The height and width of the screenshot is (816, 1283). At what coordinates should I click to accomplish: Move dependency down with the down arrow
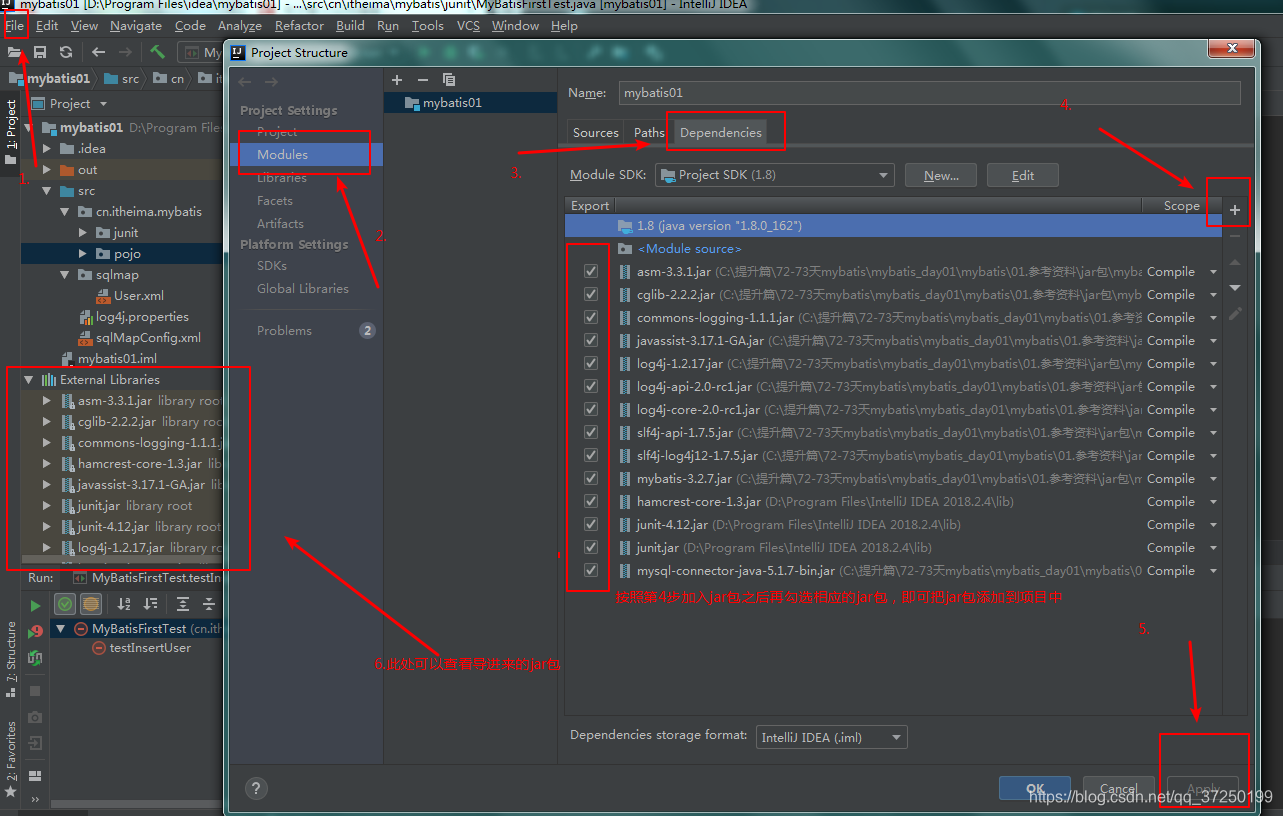pyautogui.click(x=1235, y=288)
